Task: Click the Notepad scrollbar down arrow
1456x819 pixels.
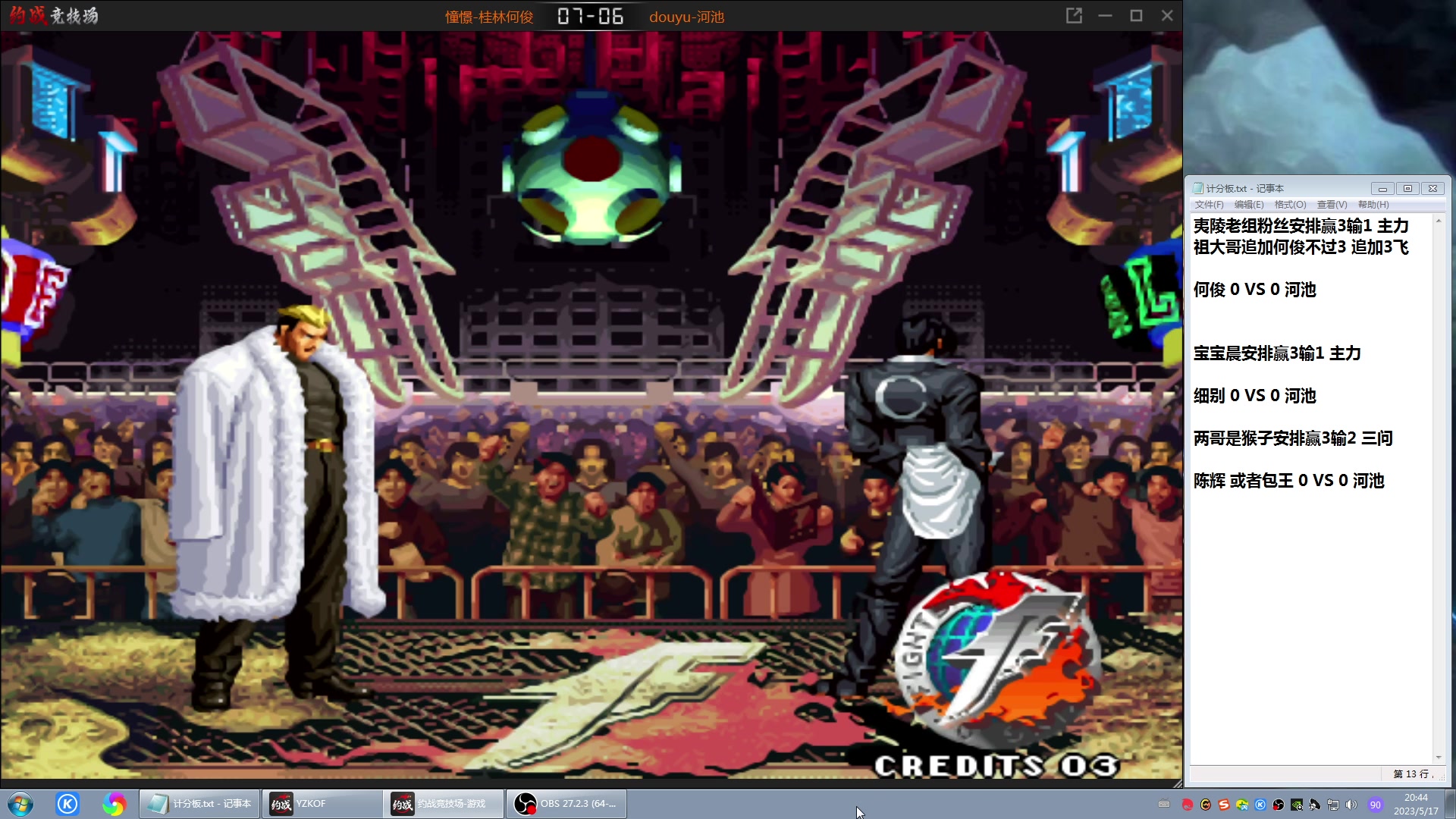Action: 1439,758
